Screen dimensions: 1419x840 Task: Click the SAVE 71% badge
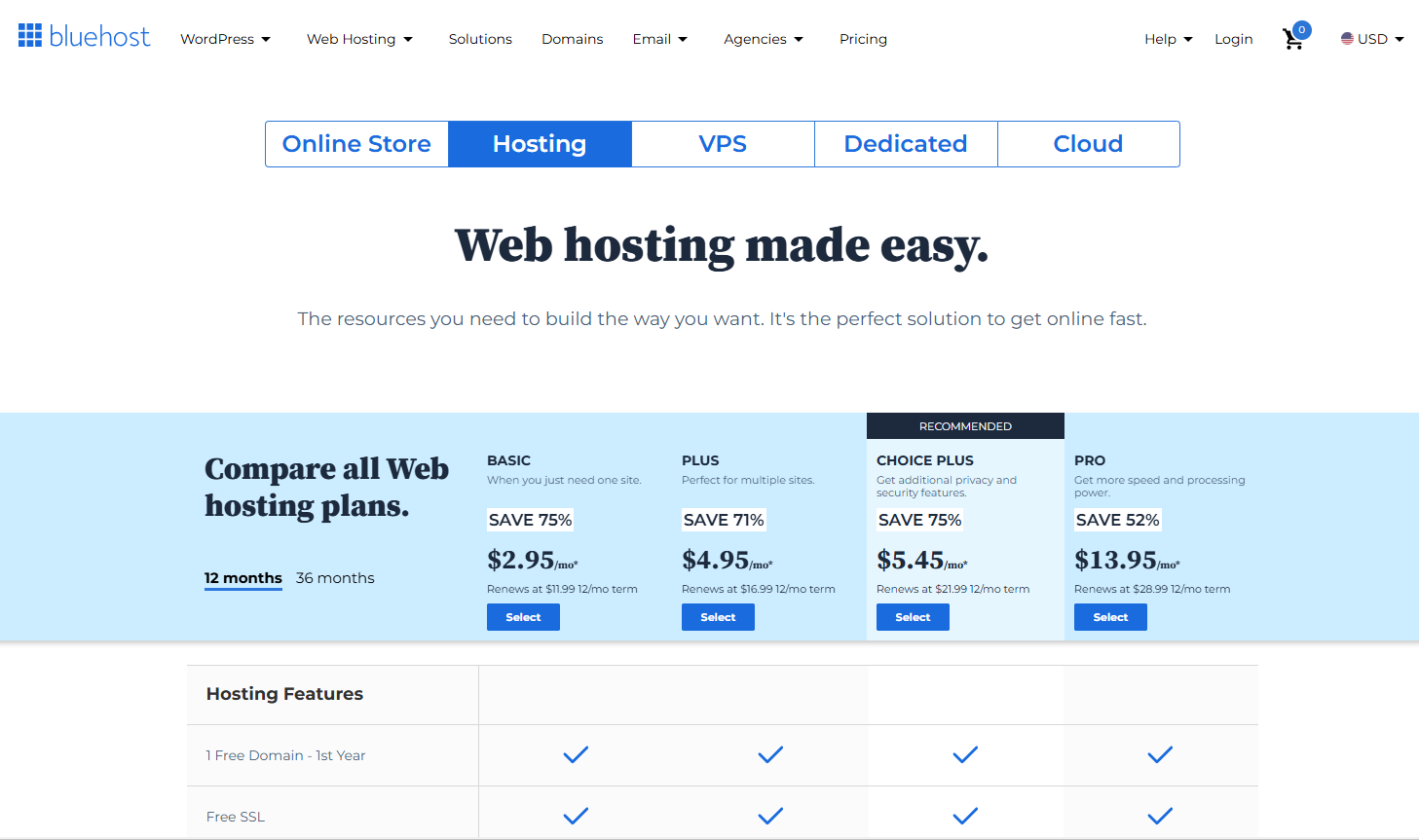pos(724,520)
